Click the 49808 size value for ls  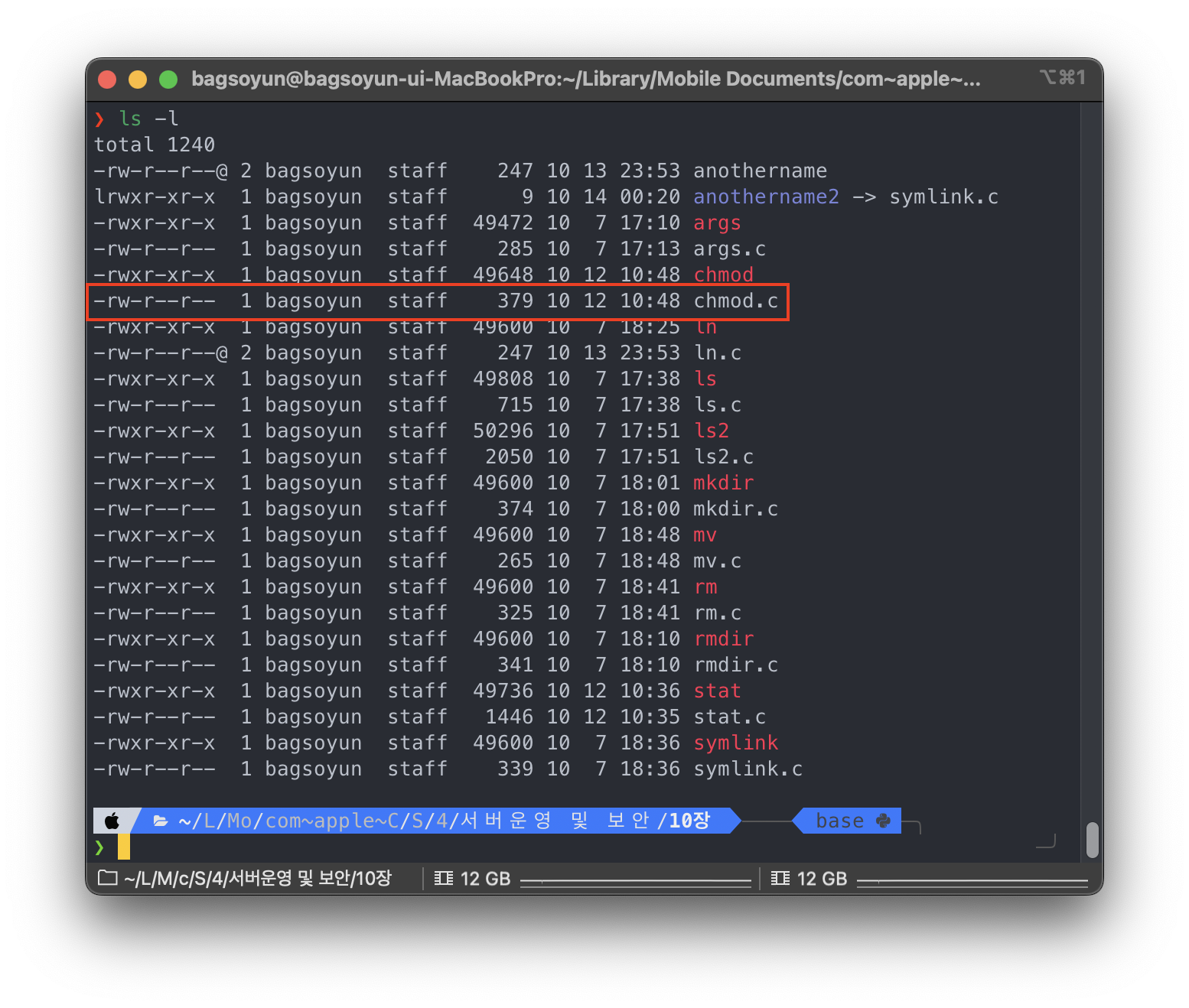(503, 379)
